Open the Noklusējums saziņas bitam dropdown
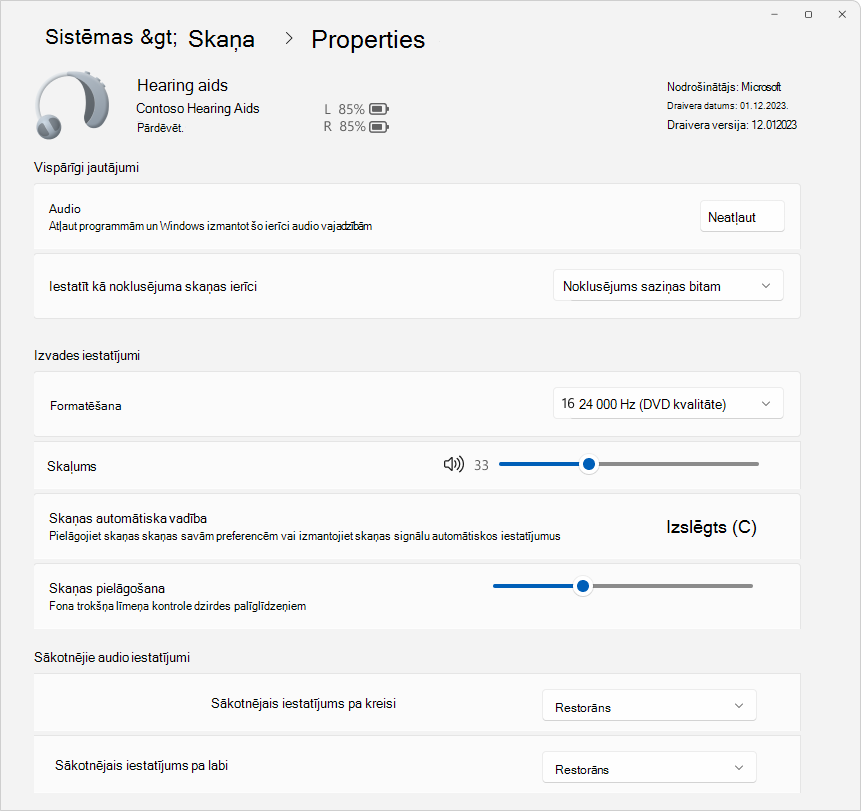Image resolution: width=861 pixels, height=811 pixels. pyautogui.click(x=668, y=286)
